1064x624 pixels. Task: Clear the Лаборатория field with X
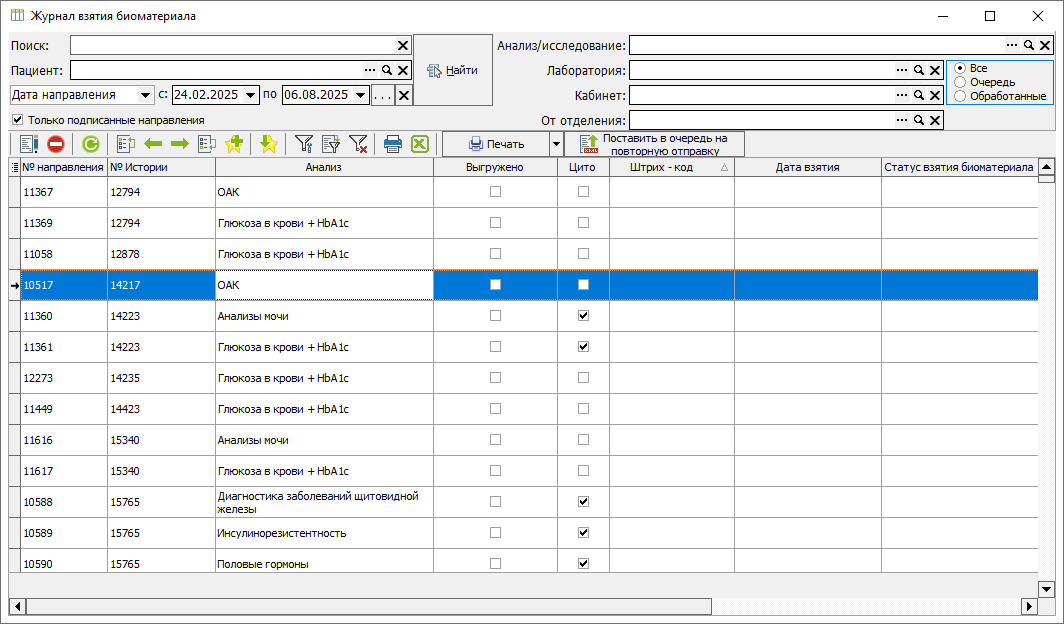click(935, 70)
